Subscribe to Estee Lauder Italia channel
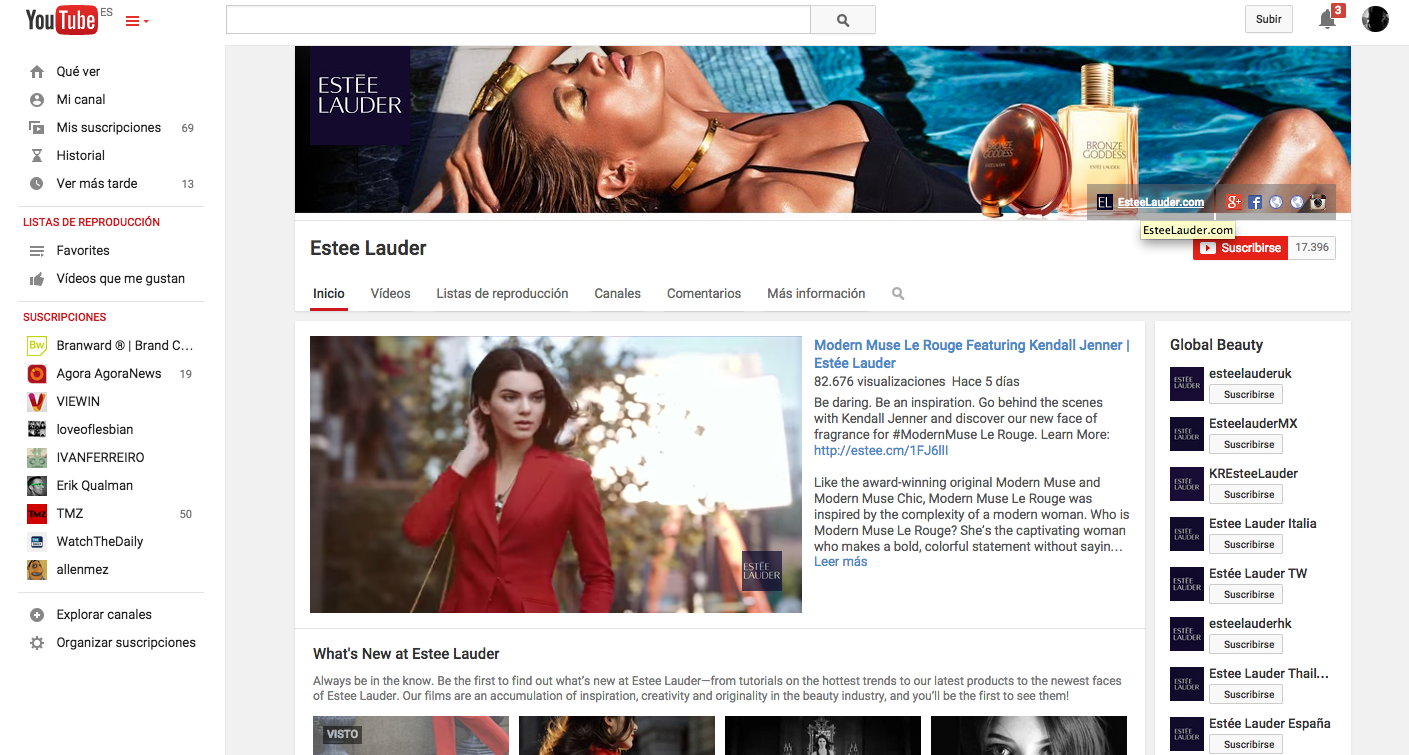 tap(1246, 544)
